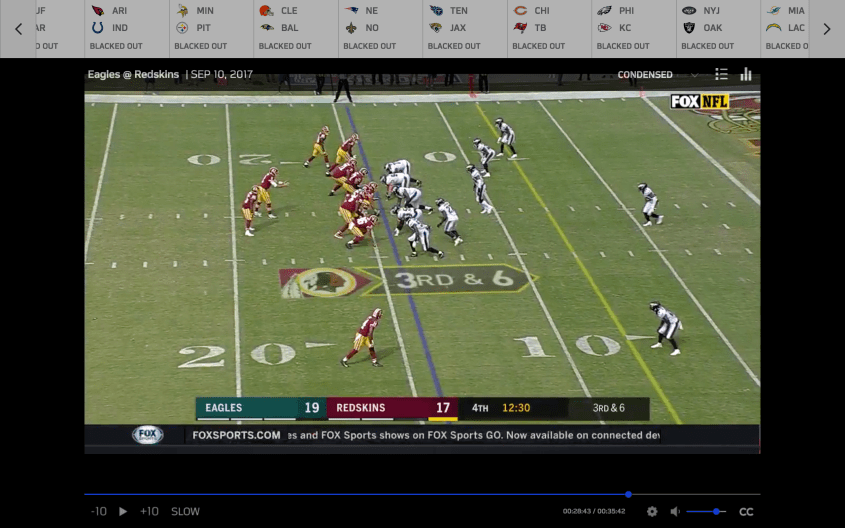Screen dimensions: 845x528
Task: Enable SLOW motion playback
Action: [185, 511]
